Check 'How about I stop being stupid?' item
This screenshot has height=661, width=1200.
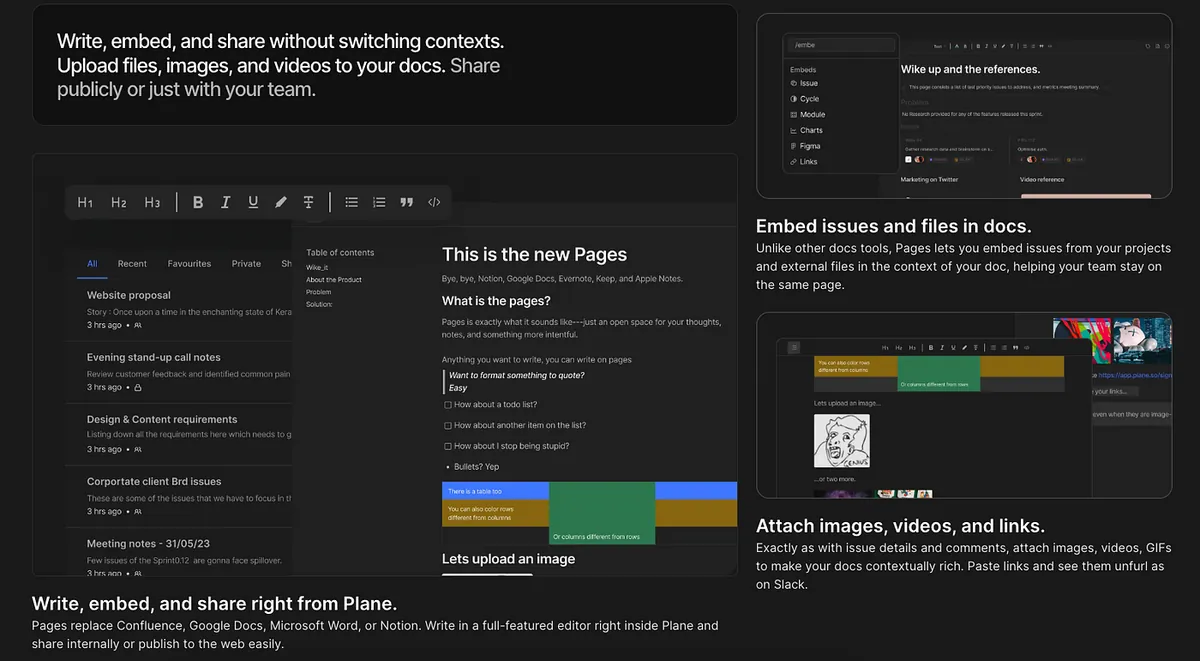447,447
